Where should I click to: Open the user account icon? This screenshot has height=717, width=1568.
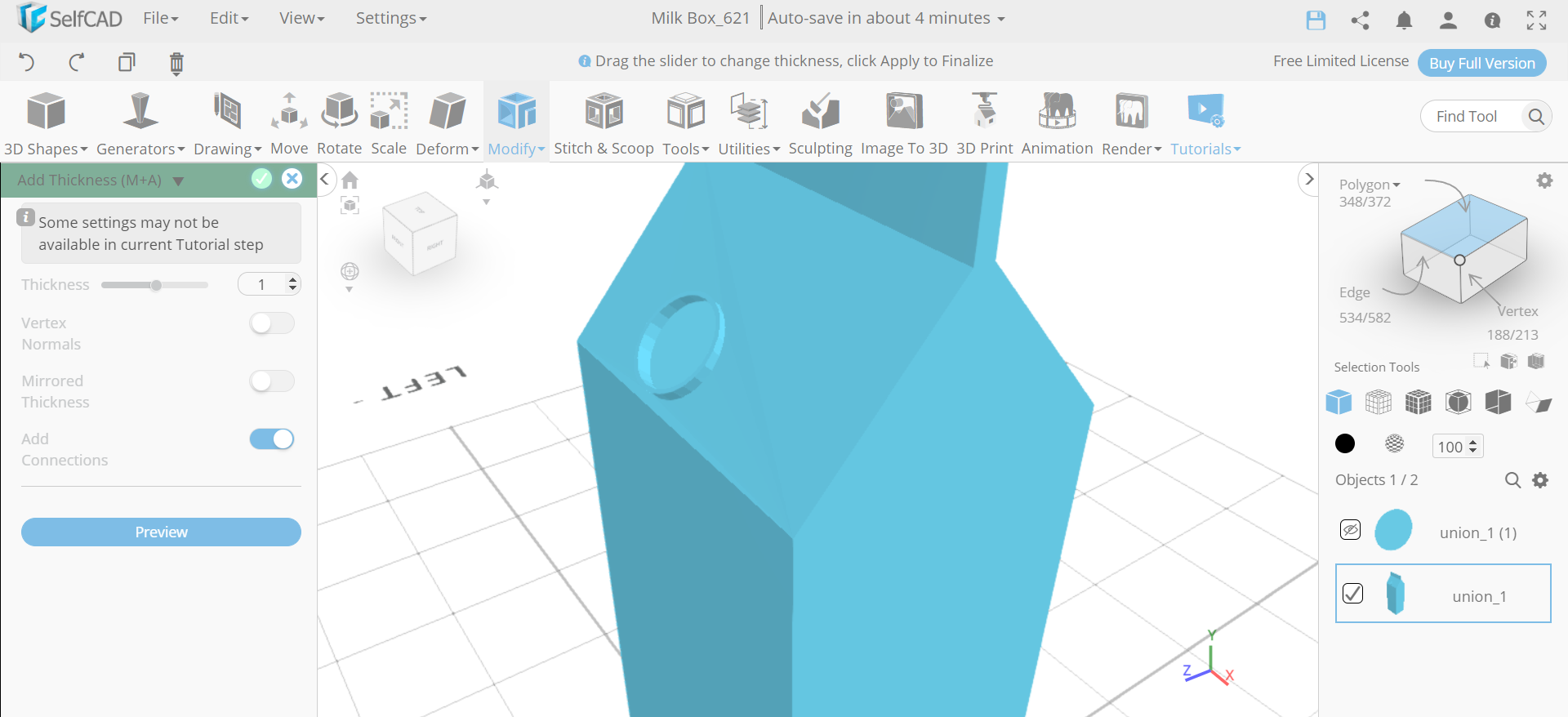[1448, 20]
